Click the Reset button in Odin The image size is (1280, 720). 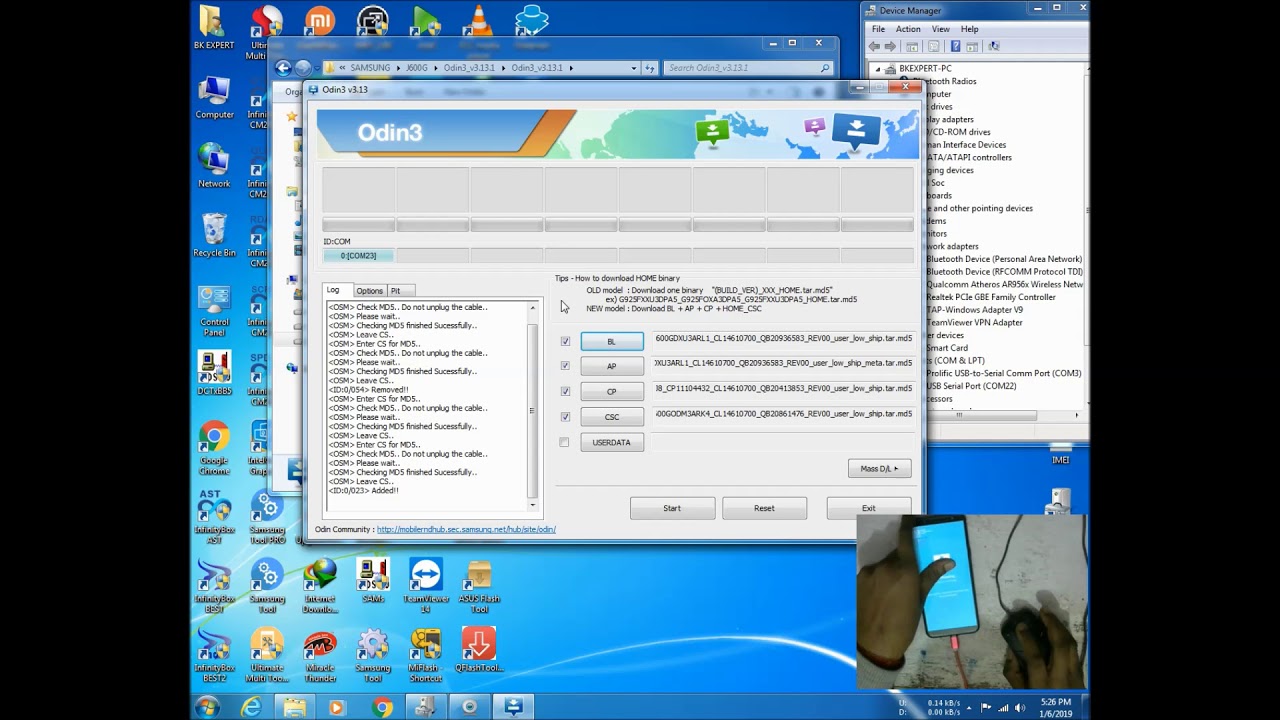pyautogui.click(x=764, y=508)
